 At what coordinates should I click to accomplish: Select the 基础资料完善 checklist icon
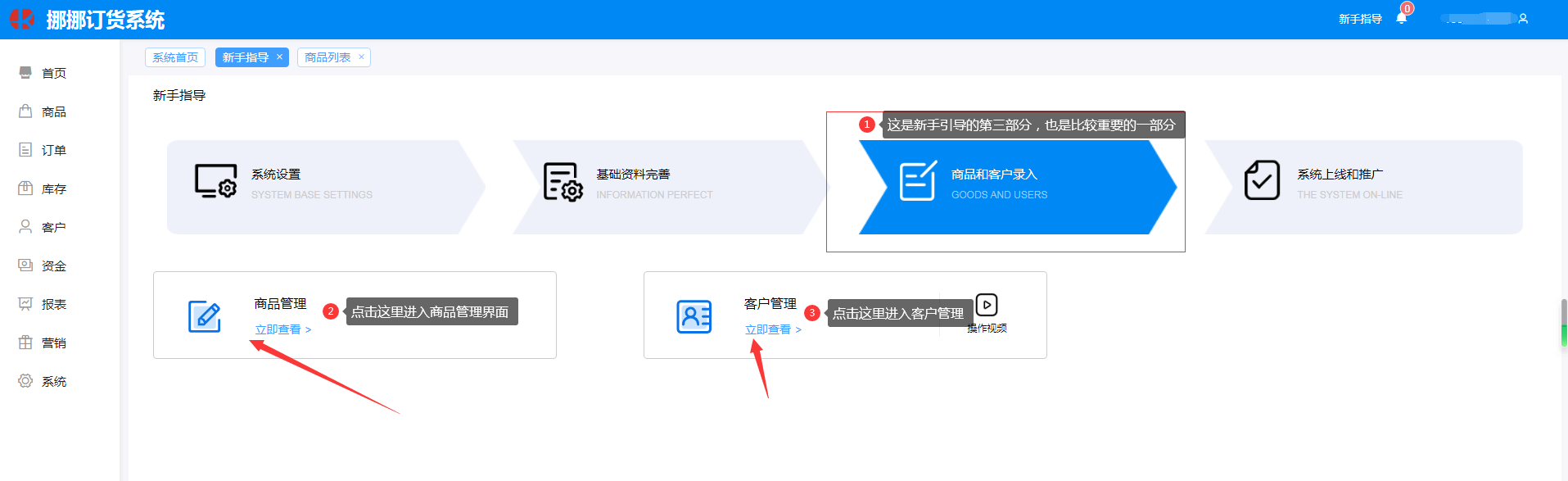pyautogui.click(x=563, y=182)
